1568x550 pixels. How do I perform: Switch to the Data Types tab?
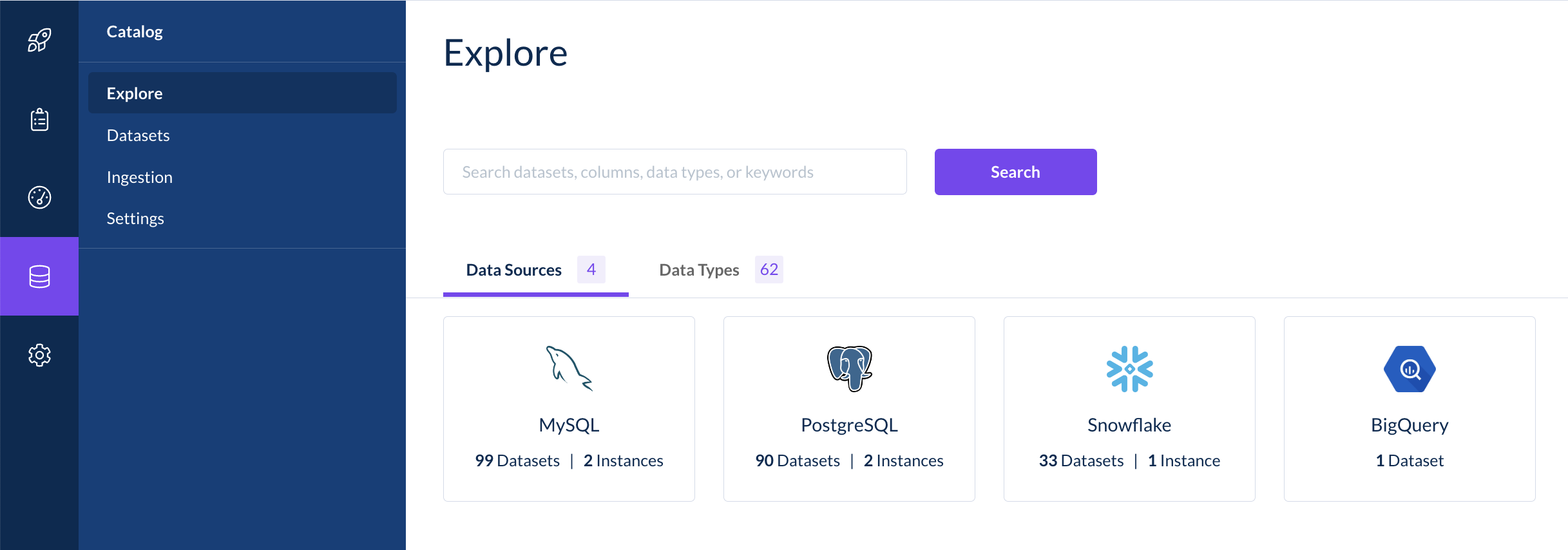pyautogui.click(x=721, y=270)
